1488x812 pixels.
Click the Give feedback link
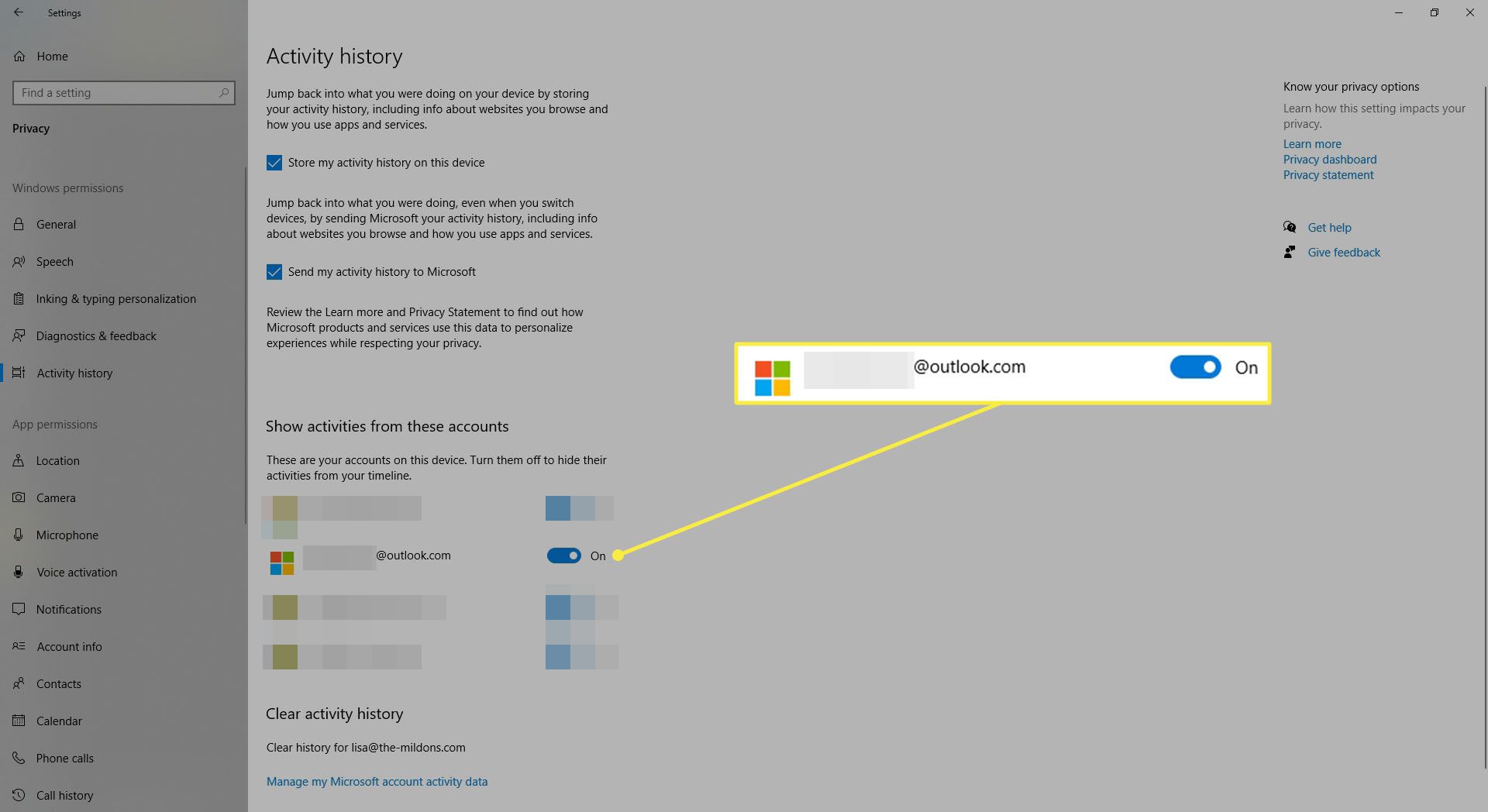tap(1344, 253)
